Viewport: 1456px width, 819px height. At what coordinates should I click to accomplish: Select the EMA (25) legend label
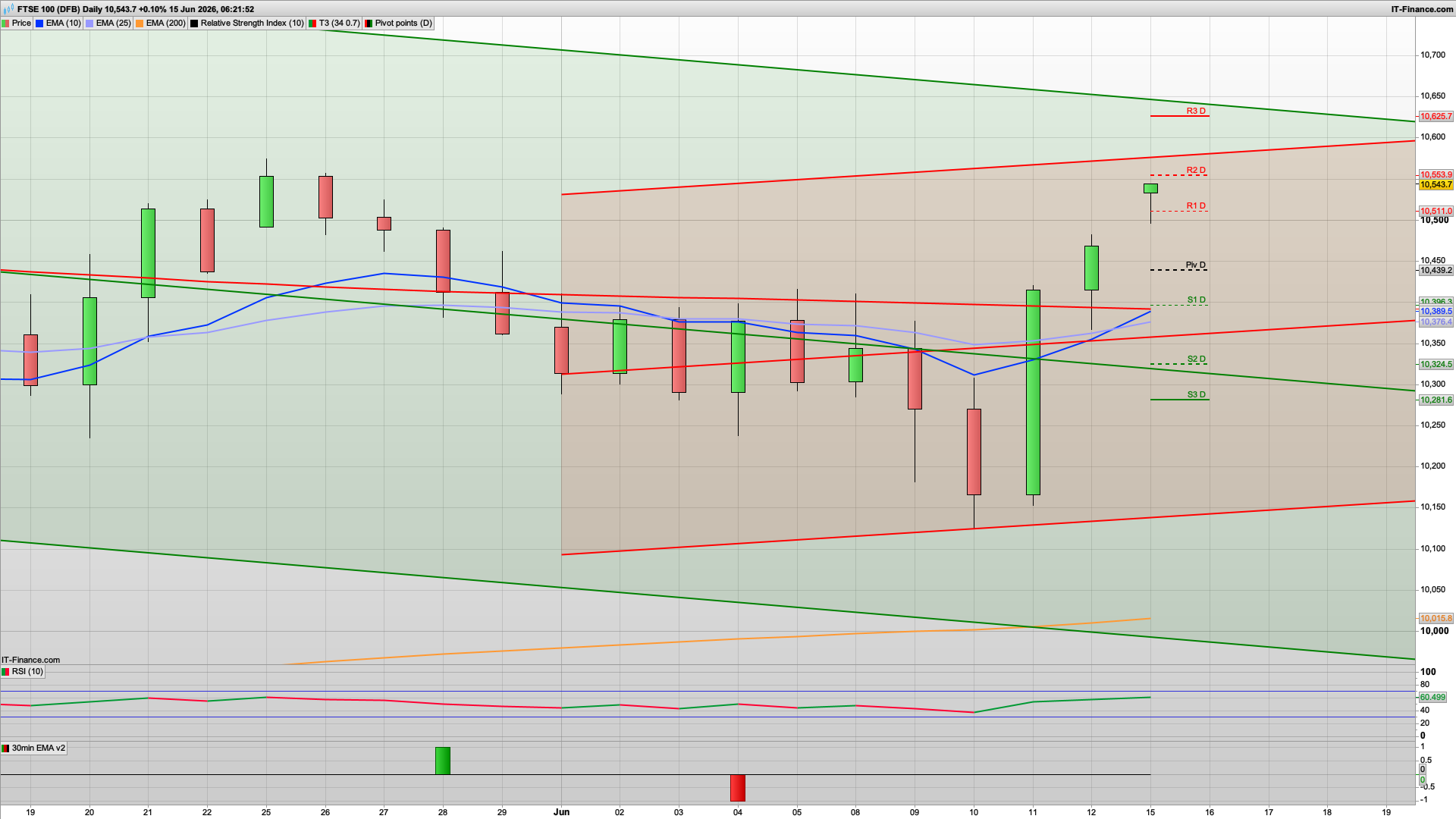pos(113,24)
